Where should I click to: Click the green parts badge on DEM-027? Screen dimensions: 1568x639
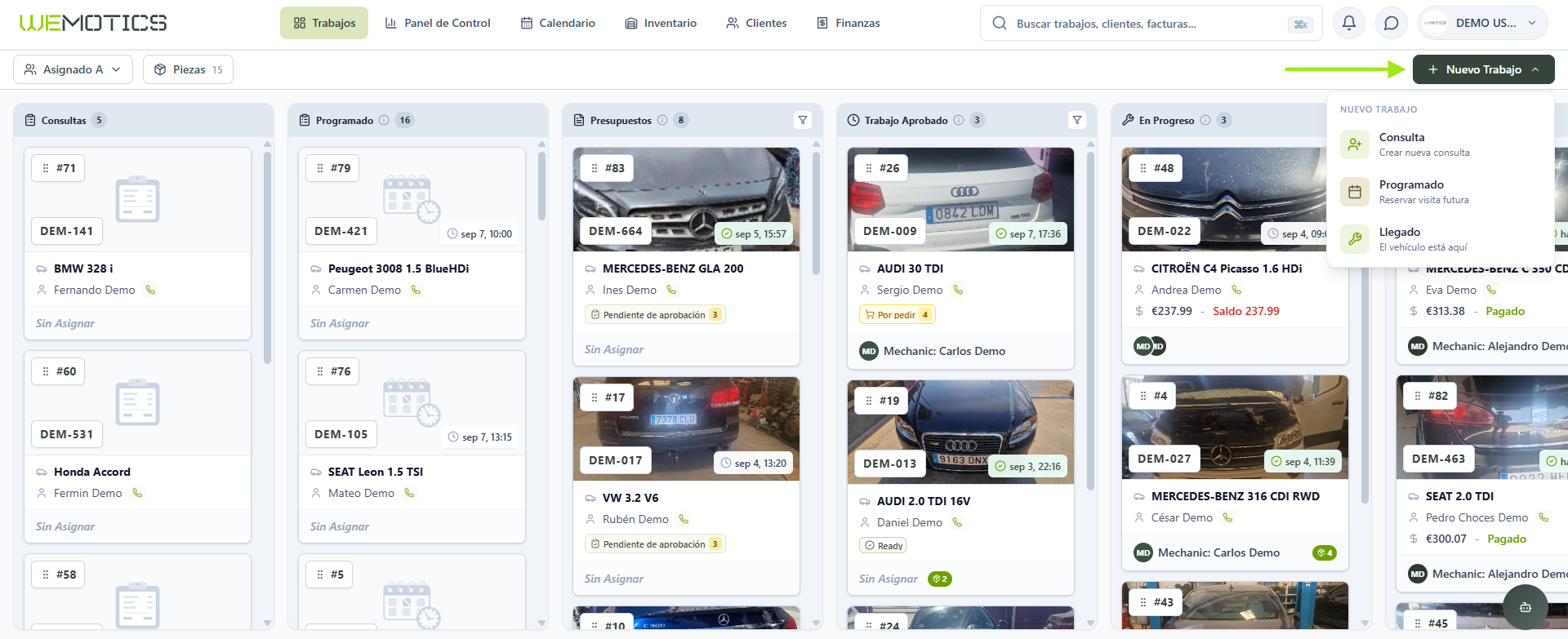click(x=1325, y=552)
